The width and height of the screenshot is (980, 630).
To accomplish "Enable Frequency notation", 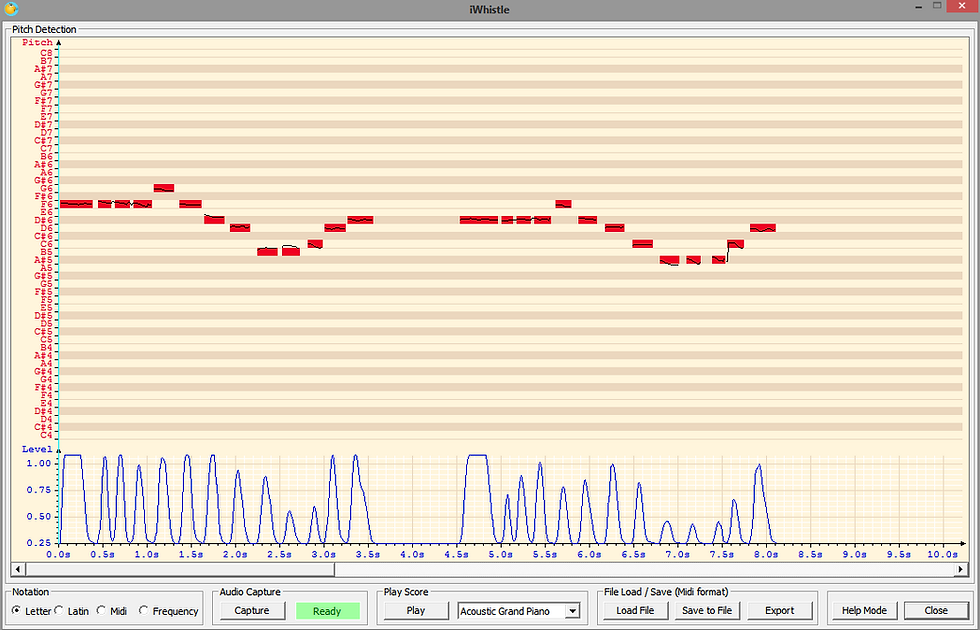I will coord(144,611).
